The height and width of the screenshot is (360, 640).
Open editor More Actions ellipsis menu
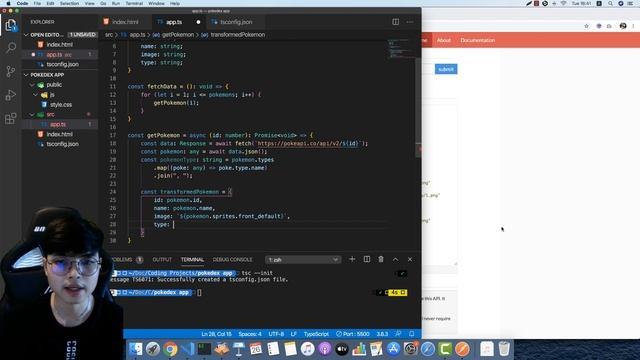click(x=410, y=22)
